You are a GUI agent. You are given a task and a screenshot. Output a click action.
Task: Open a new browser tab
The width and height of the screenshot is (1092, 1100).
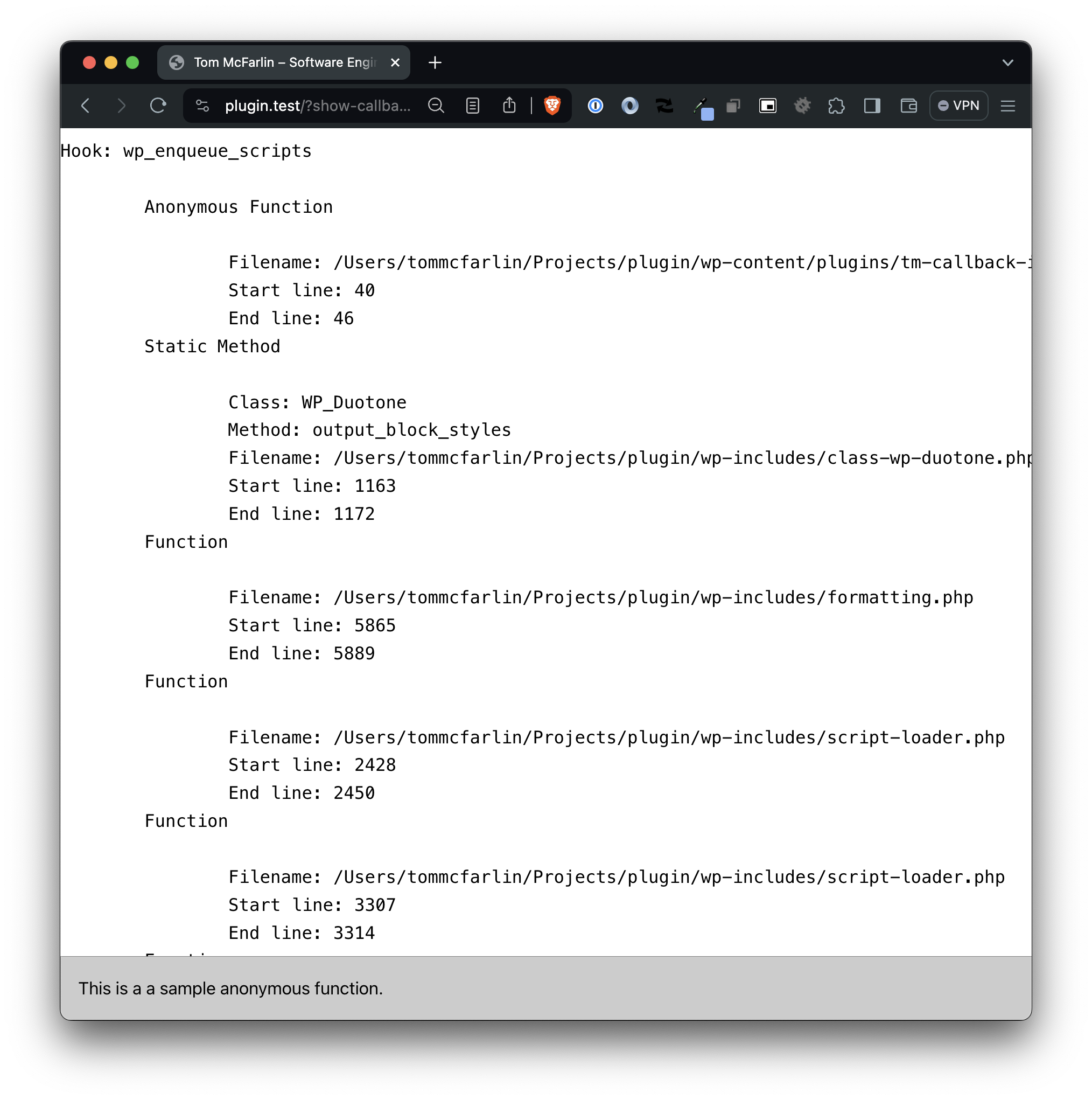click(x=435, y=62)
